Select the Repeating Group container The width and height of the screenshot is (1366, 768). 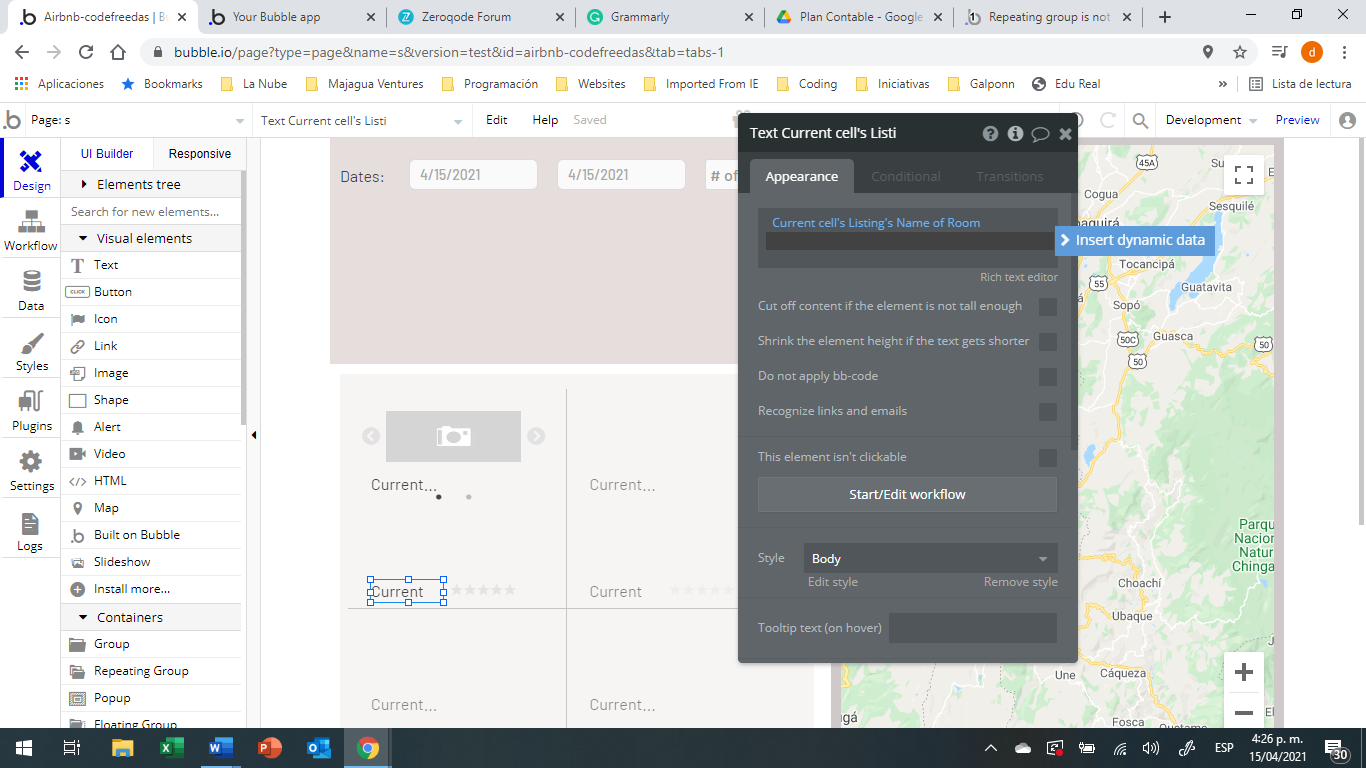[x=152, y=671]
